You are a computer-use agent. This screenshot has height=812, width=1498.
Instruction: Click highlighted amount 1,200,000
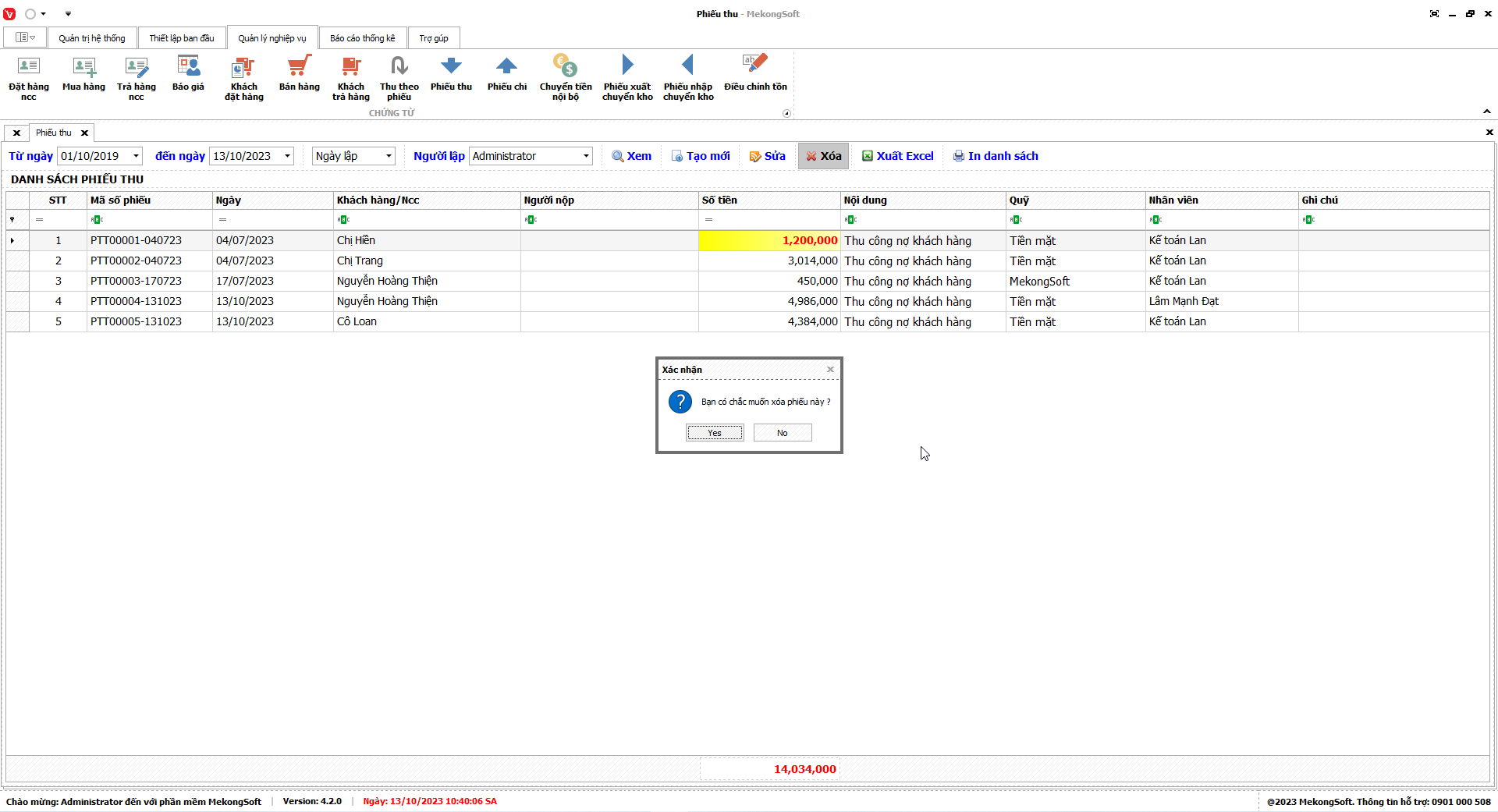click(x=769, y=241)
